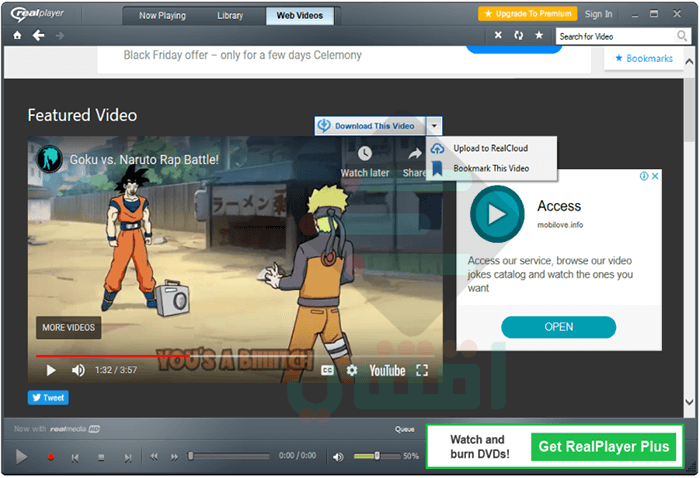Mute RealPlayer volume speaker icon
This screenshot has height=478, width=700.
click(x=338, y=457)
